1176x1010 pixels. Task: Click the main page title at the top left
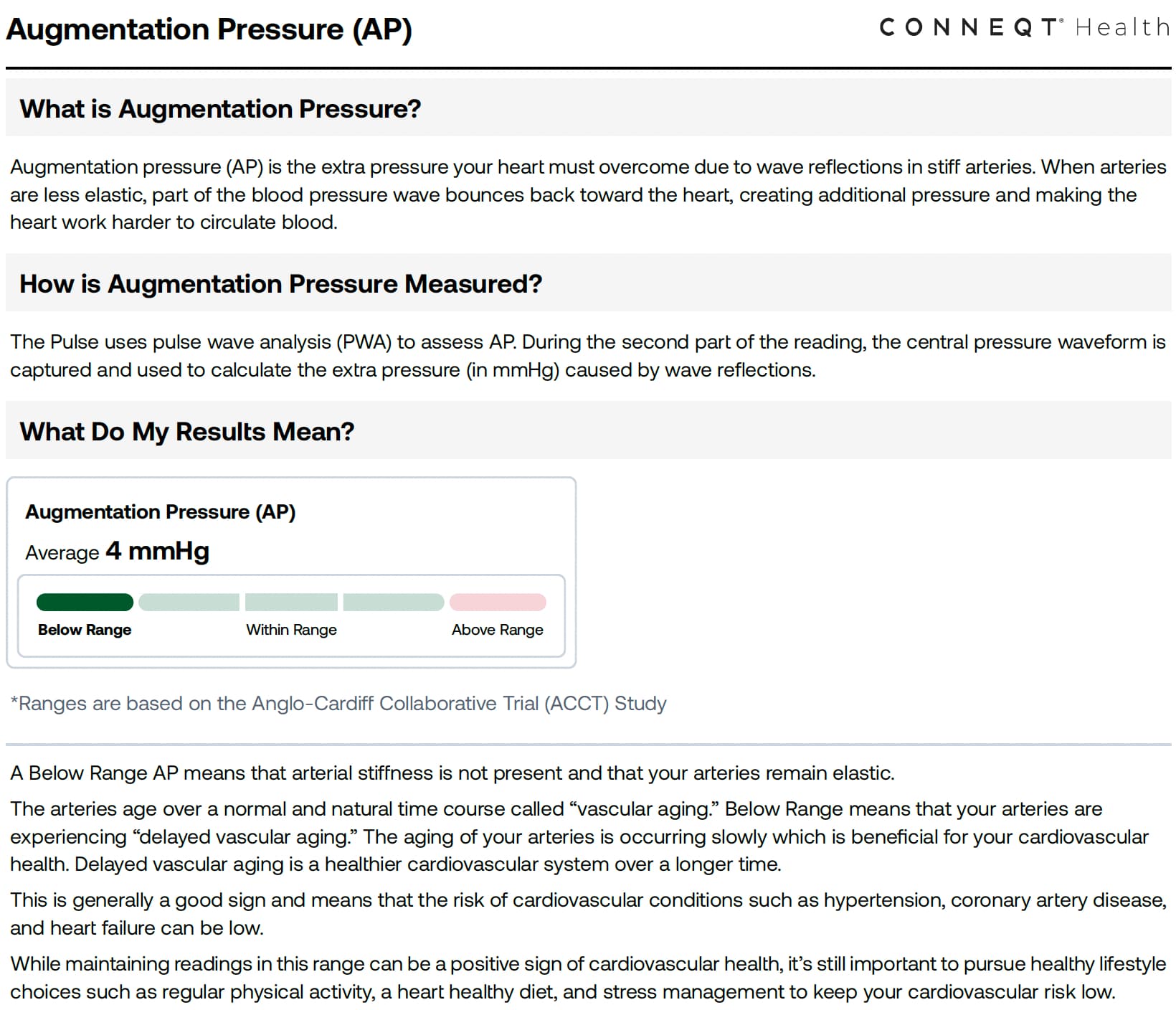coord(209,29)
